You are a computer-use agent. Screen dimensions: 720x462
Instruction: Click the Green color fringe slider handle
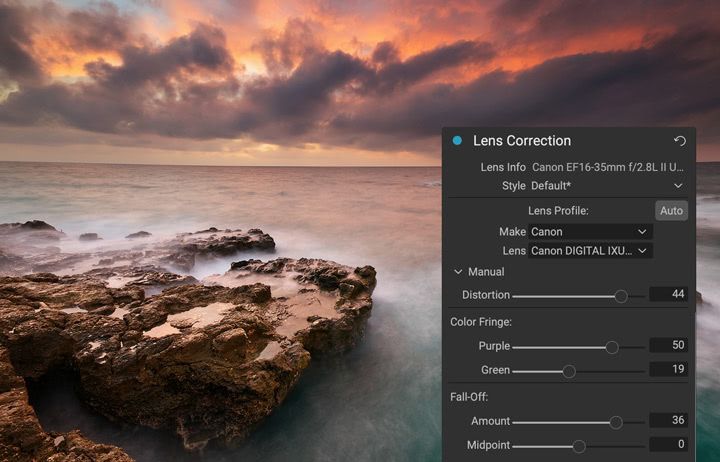(x=569, y=371)
